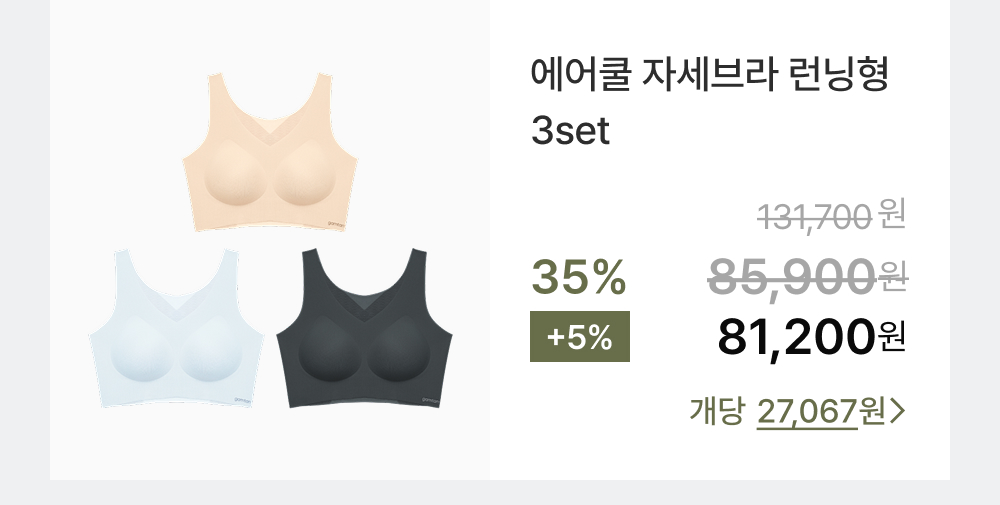
Task: Click the brand tag on the light blue bra
Action: pos(241,398)
